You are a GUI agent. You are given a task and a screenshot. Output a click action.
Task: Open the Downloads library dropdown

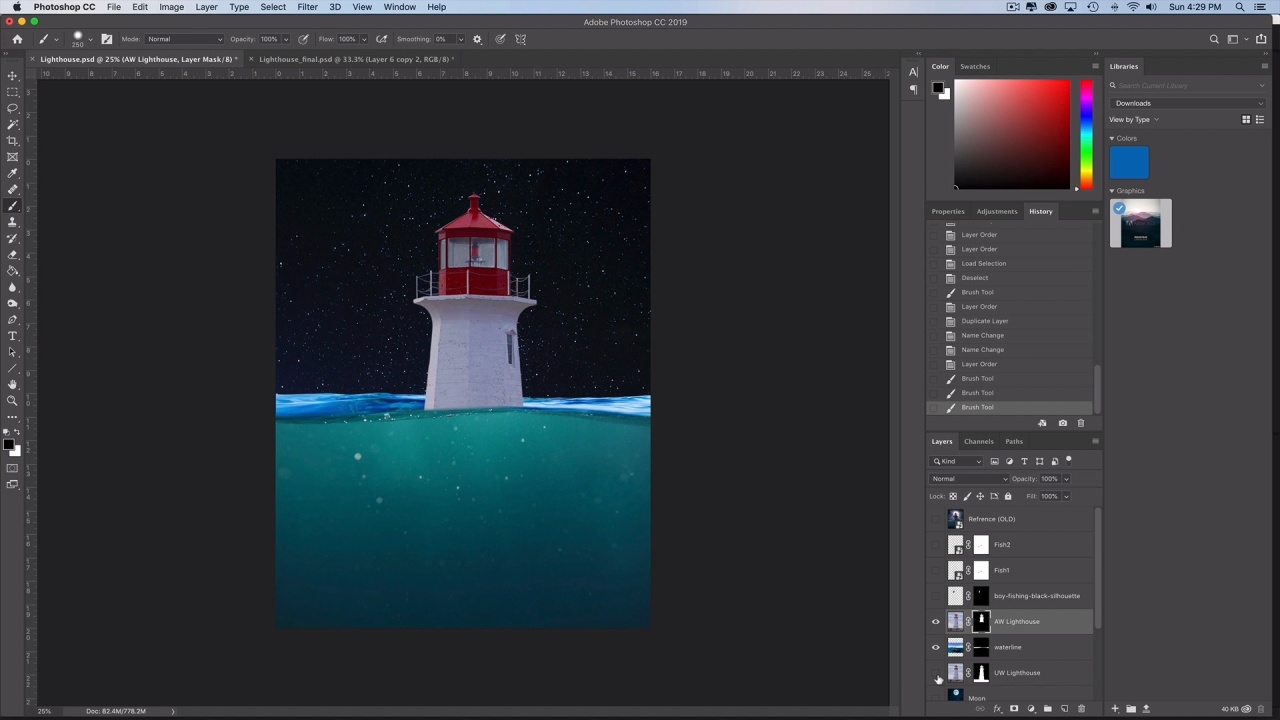point(1187,103)
